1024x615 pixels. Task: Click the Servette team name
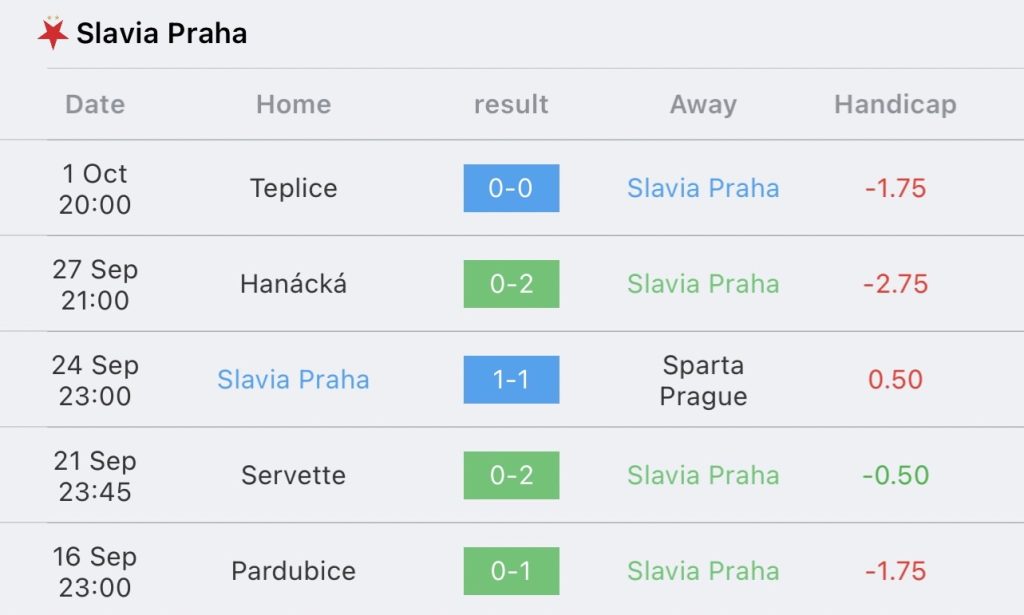(294, 475)
